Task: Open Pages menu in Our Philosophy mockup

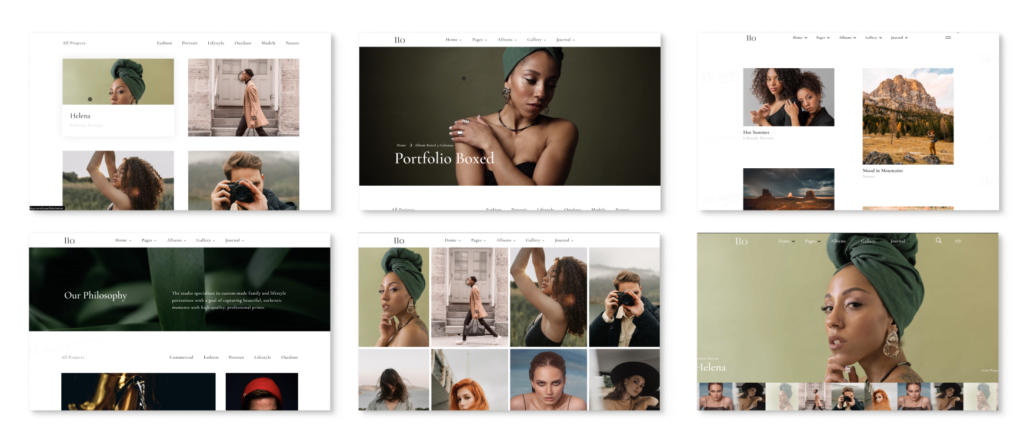Action: [149, 240]
